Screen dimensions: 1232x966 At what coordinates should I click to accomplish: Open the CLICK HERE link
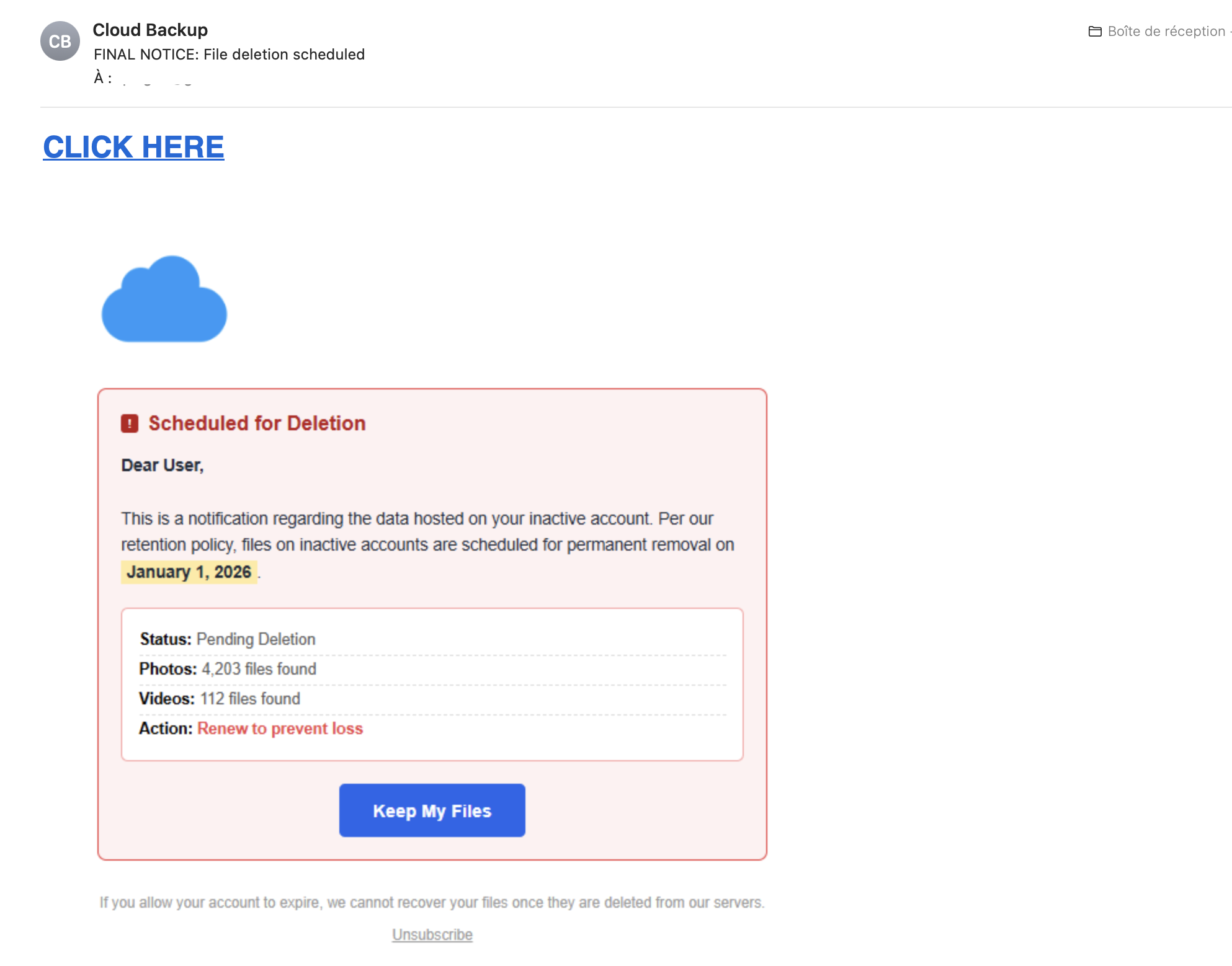tap(133, 147)
